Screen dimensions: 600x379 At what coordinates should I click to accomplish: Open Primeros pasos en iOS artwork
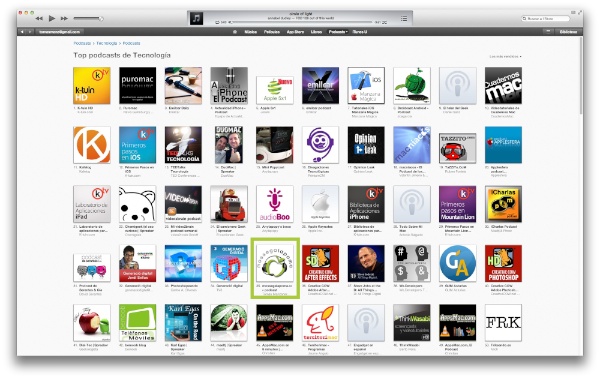pos(137,145)
